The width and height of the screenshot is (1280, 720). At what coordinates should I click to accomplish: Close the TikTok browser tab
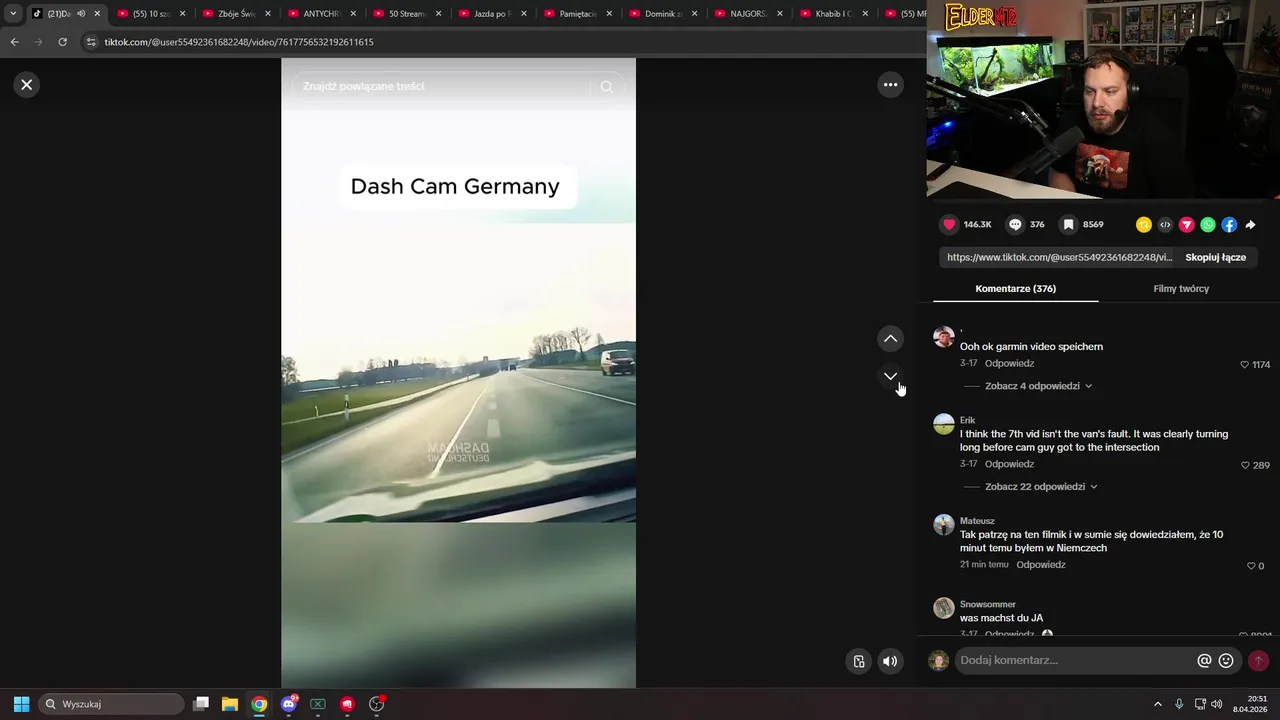97,14
